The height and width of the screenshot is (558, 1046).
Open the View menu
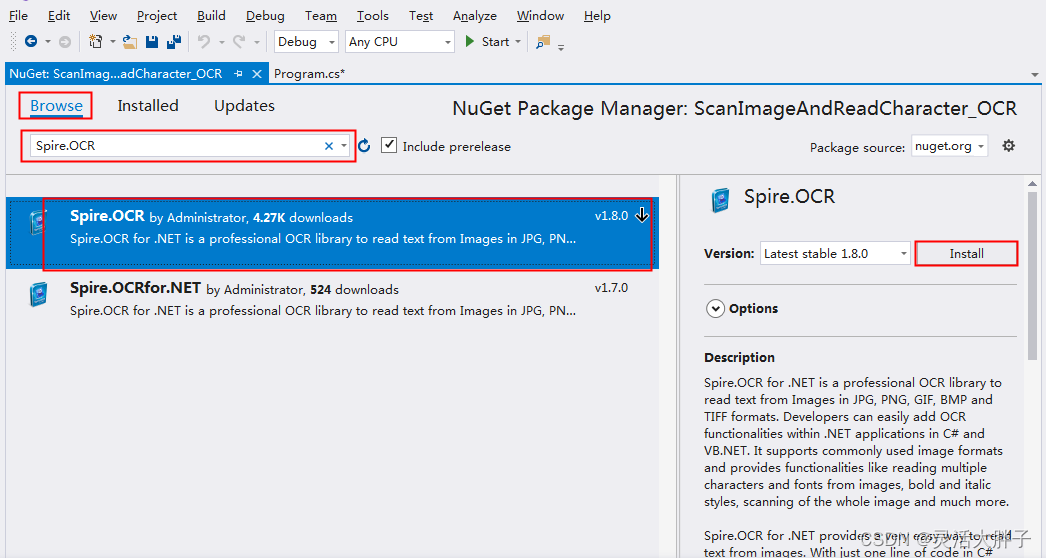[103, 15]
